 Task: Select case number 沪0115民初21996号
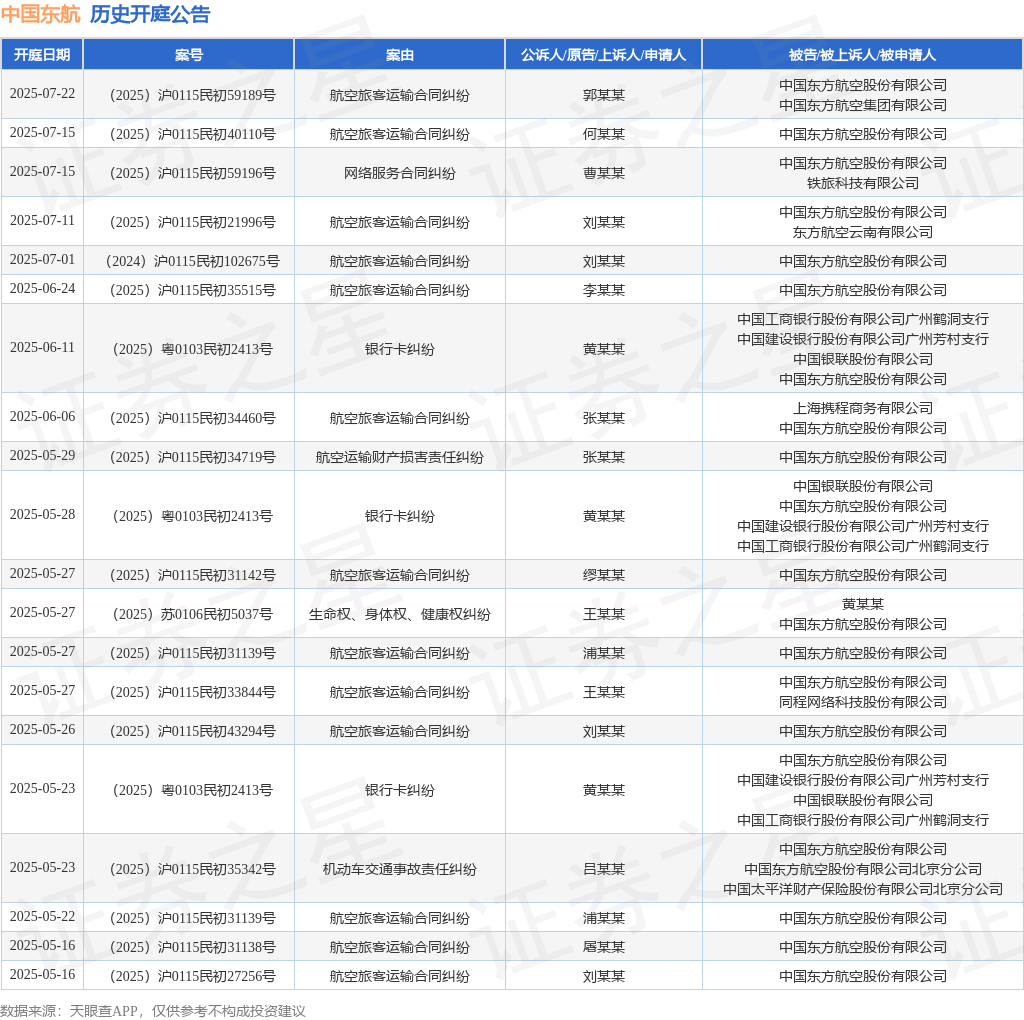(x=192, y=223)
